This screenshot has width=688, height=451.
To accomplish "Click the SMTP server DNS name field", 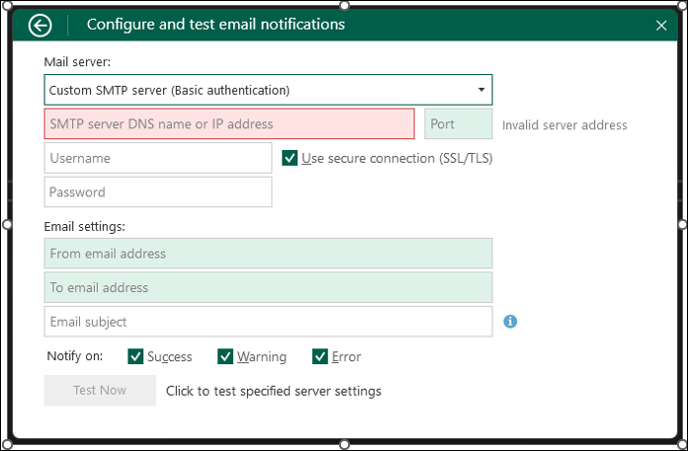I will tap(229, 124).
